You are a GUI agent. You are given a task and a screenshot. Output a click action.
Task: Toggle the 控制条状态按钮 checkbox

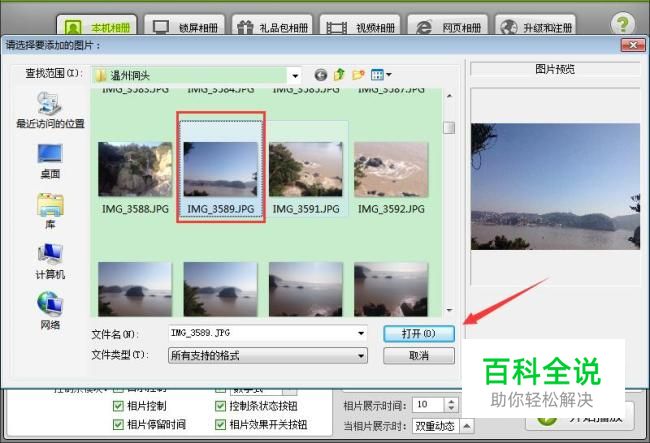220,406
